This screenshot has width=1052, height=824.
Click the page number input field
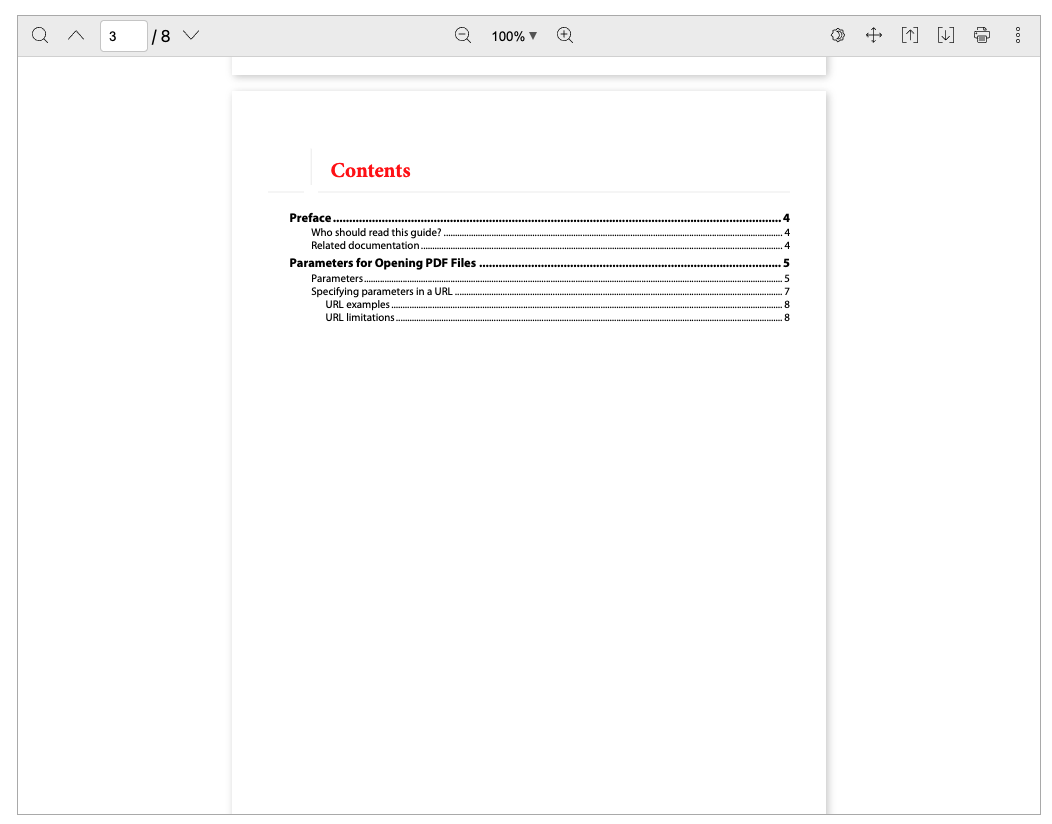tap(123, 35)
